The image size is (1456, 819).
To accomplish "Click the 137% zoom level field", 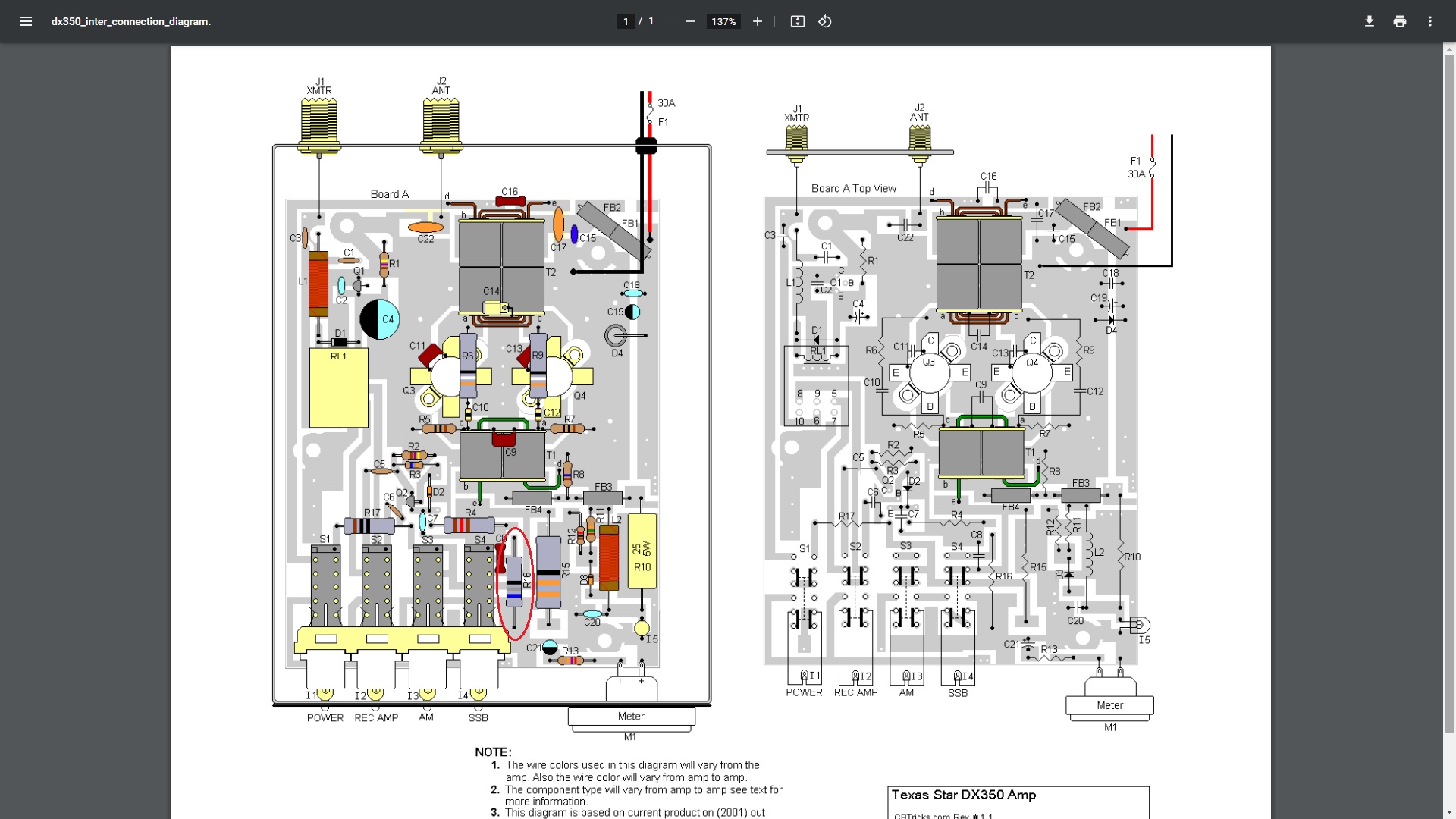I will [x=723, y=21].
